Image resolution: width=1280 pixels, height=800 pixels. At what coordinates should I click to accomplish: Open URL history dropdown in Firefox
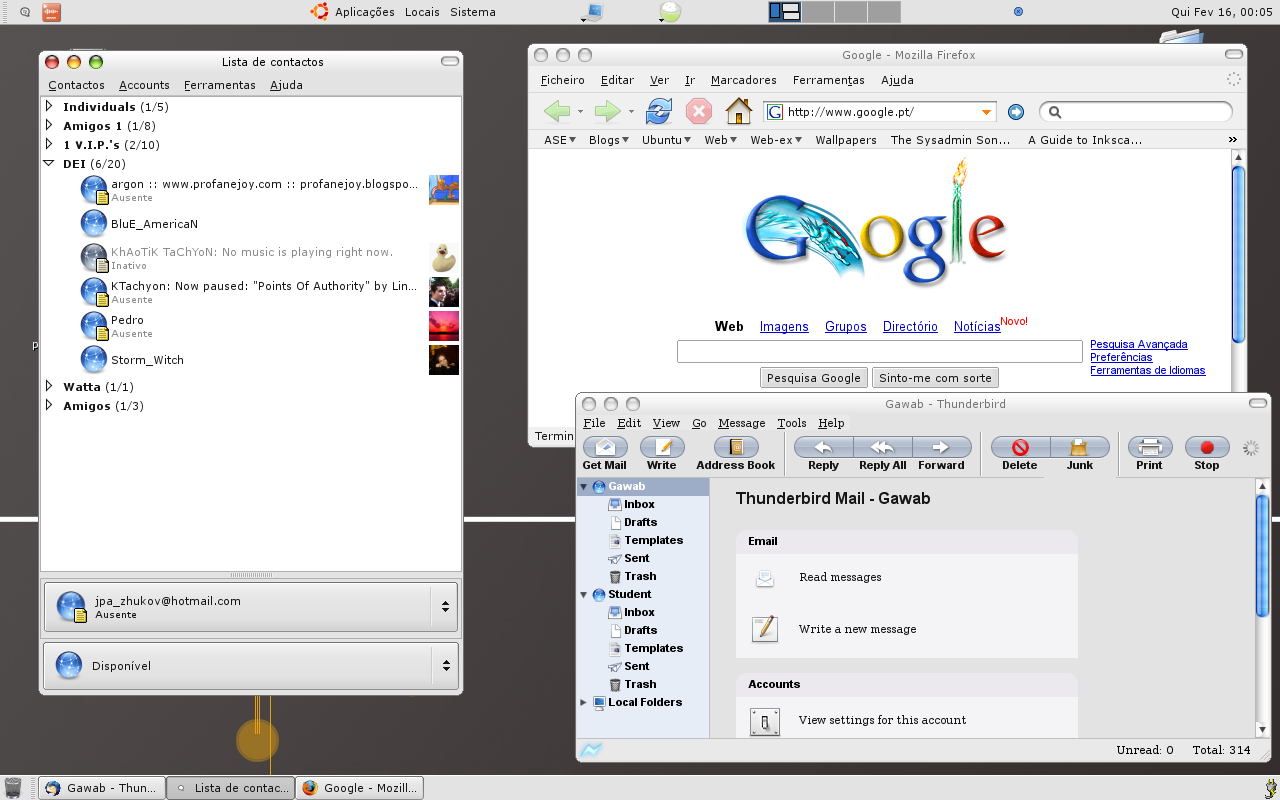pos(987,112)
